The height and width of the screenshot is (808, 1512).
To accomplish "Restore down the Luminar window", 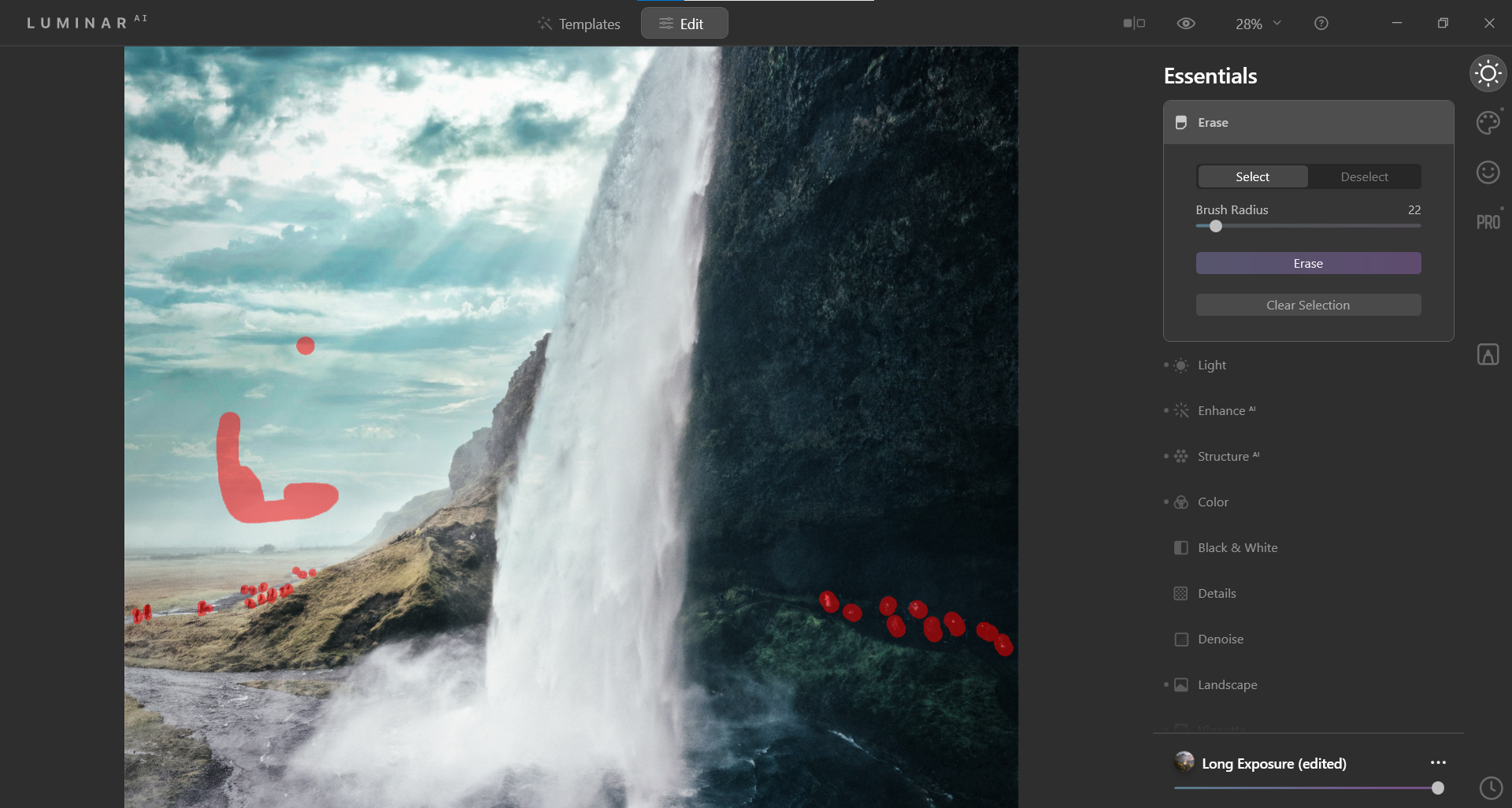I will (1443, 23).
